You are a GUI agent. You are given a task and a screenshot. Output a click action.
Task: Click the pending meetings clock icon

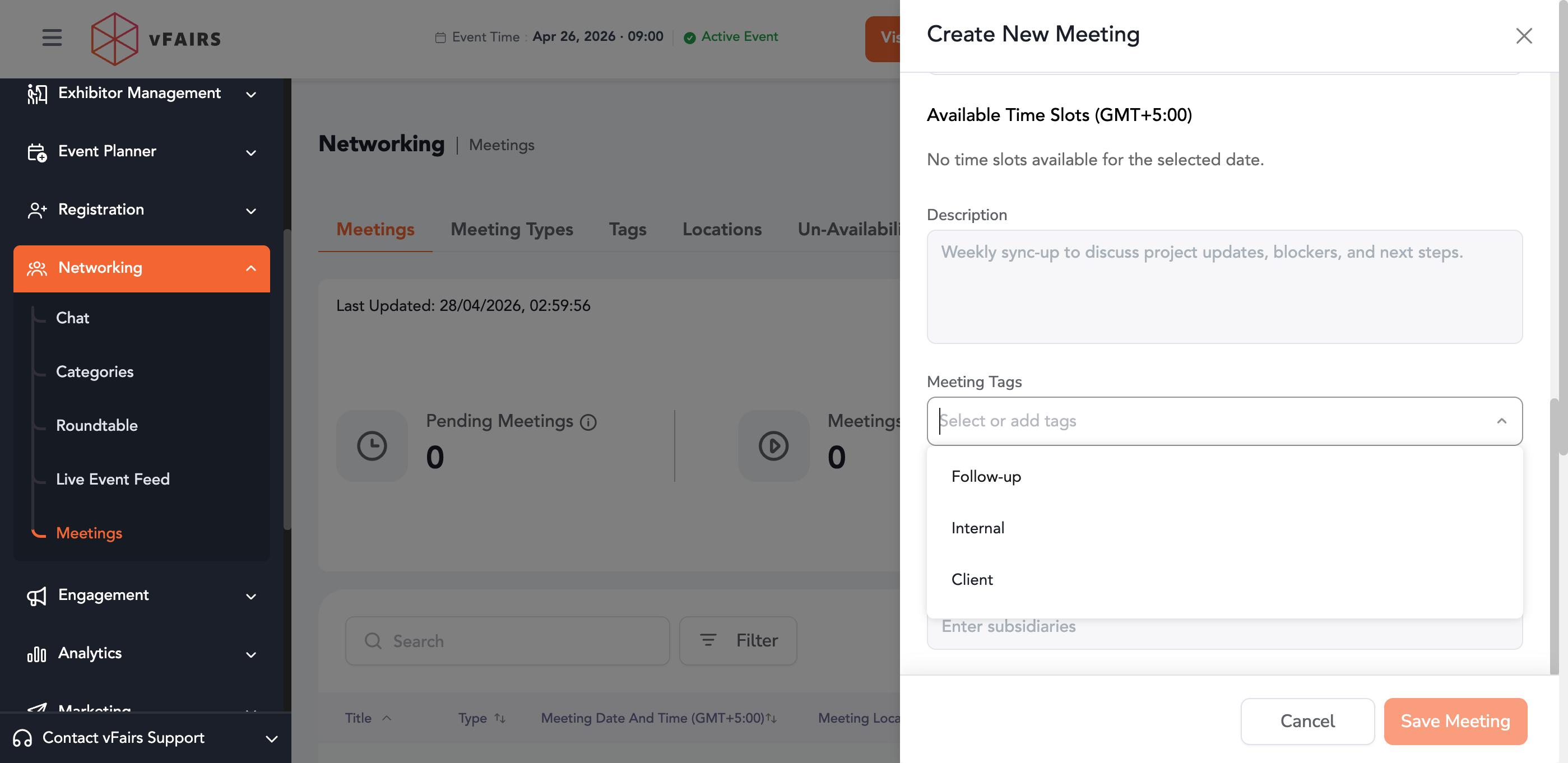click(372, 446)
